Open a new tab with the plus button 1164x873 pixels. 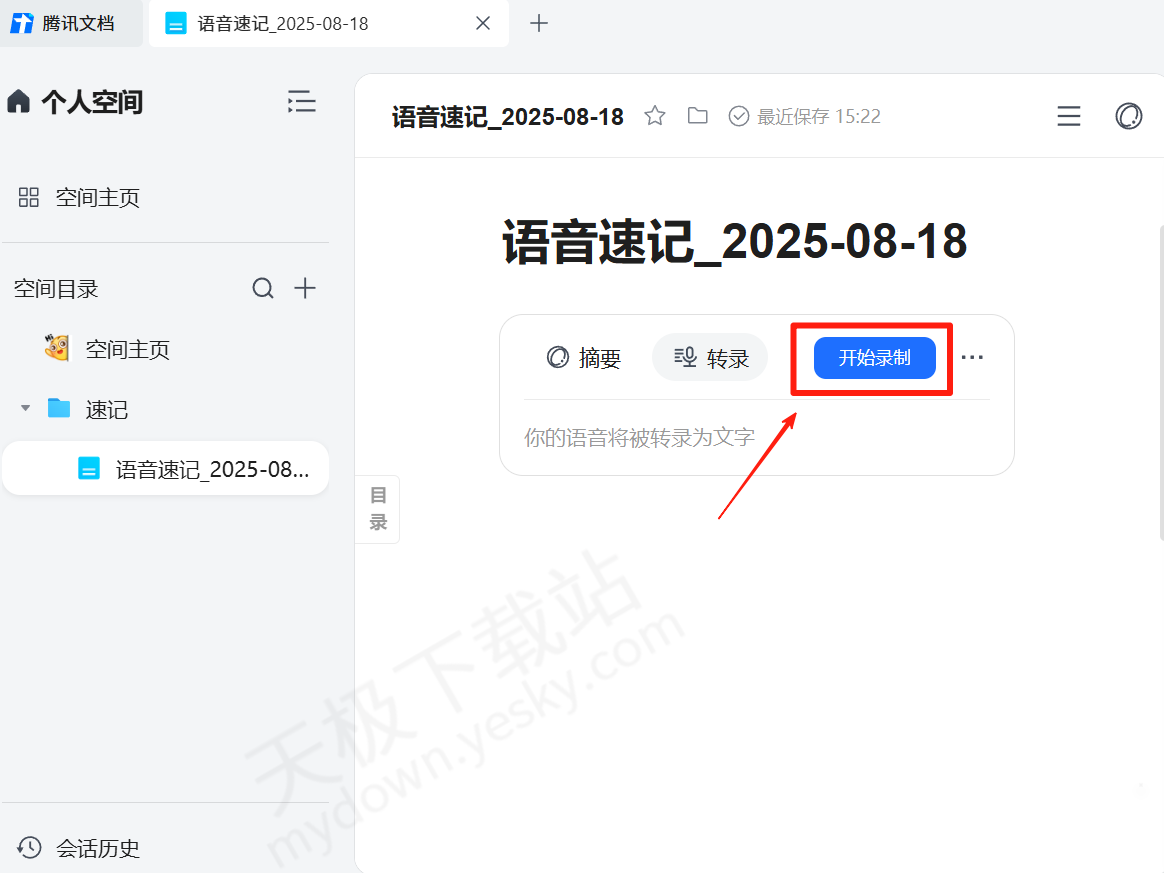click(x=539, y=23)
